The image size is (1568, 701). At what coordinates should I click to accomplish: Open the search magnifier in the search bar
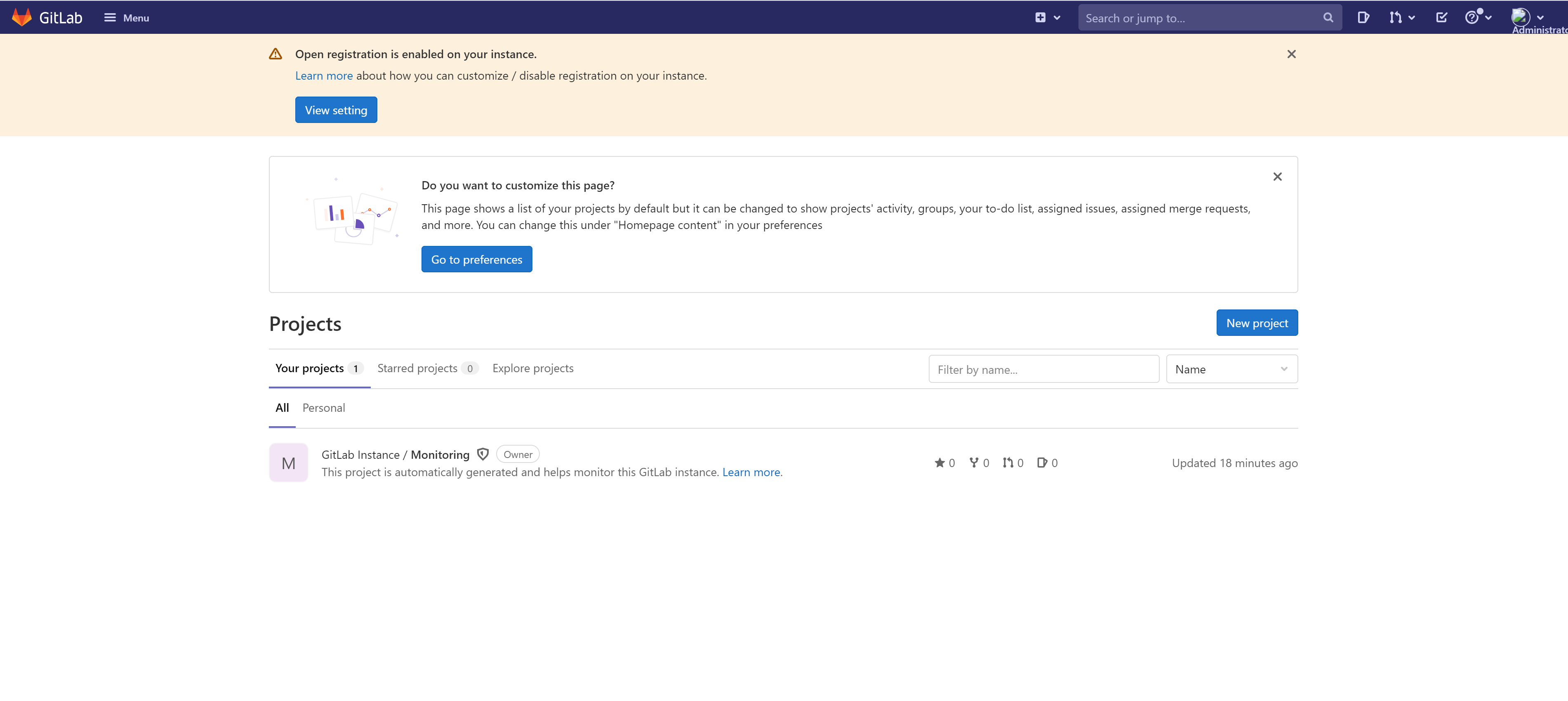1328,17
